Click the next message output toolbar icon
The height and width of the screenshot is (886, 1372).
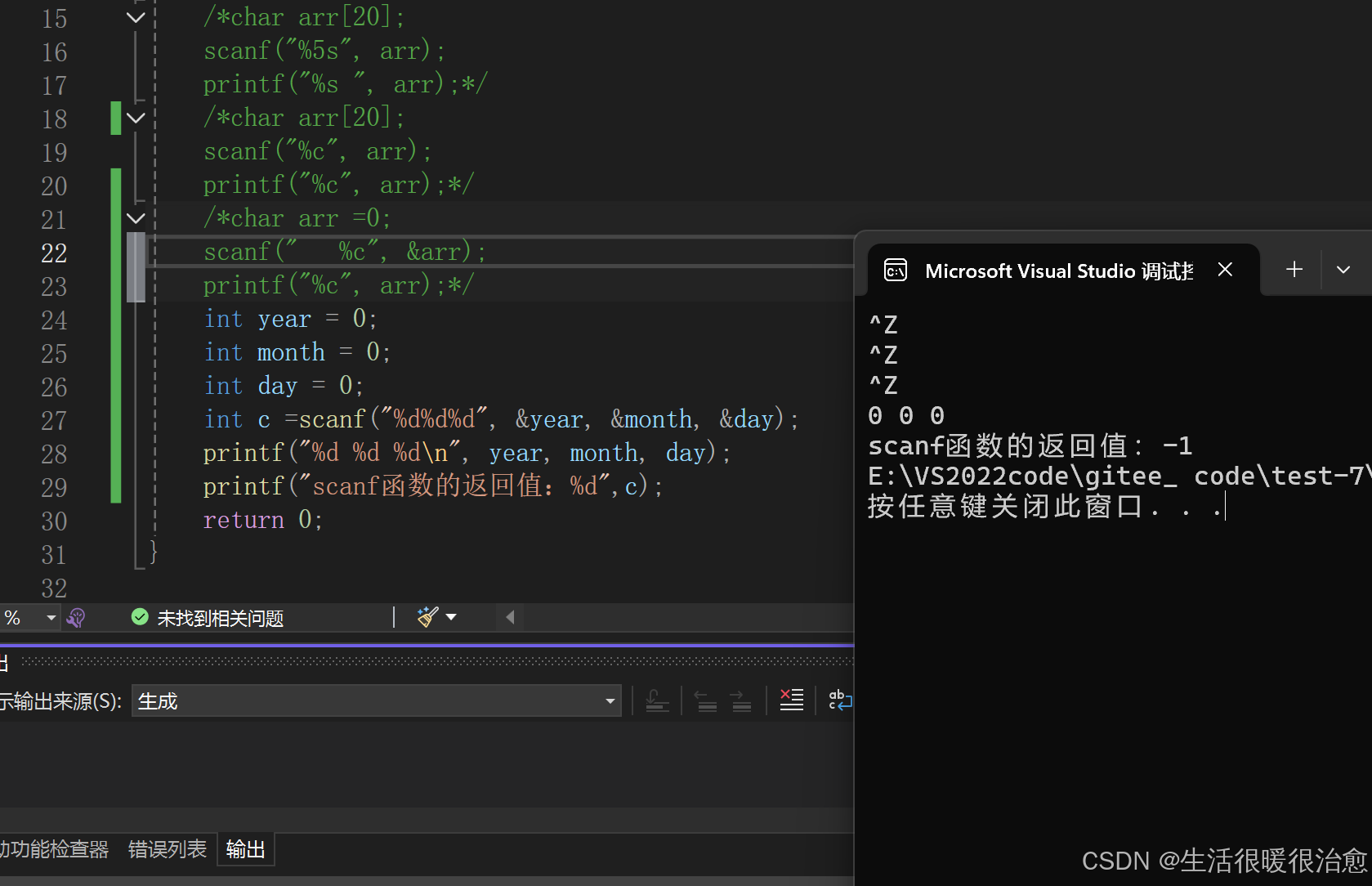click(x=740, y=700)
